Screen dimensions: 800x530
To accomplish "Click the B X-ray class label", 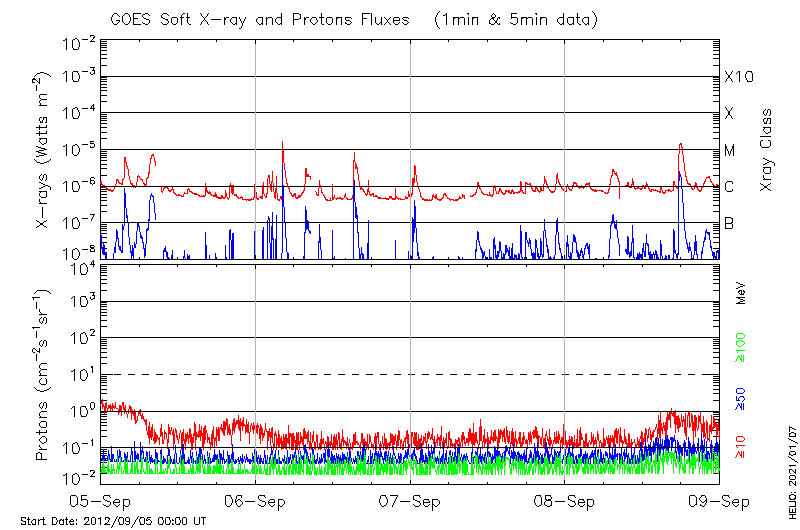I will (729, 223).
